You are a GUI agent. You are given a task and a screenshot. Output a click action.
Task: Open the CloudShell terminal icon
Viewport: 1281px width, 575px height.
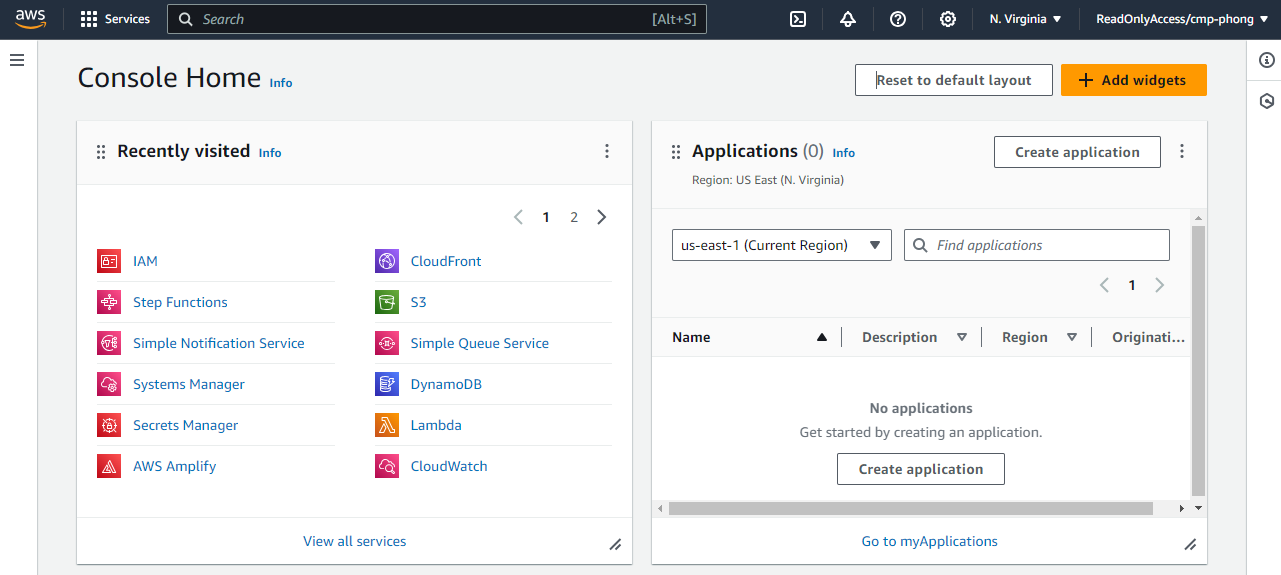pyautogui.click(x=798, y=19)
